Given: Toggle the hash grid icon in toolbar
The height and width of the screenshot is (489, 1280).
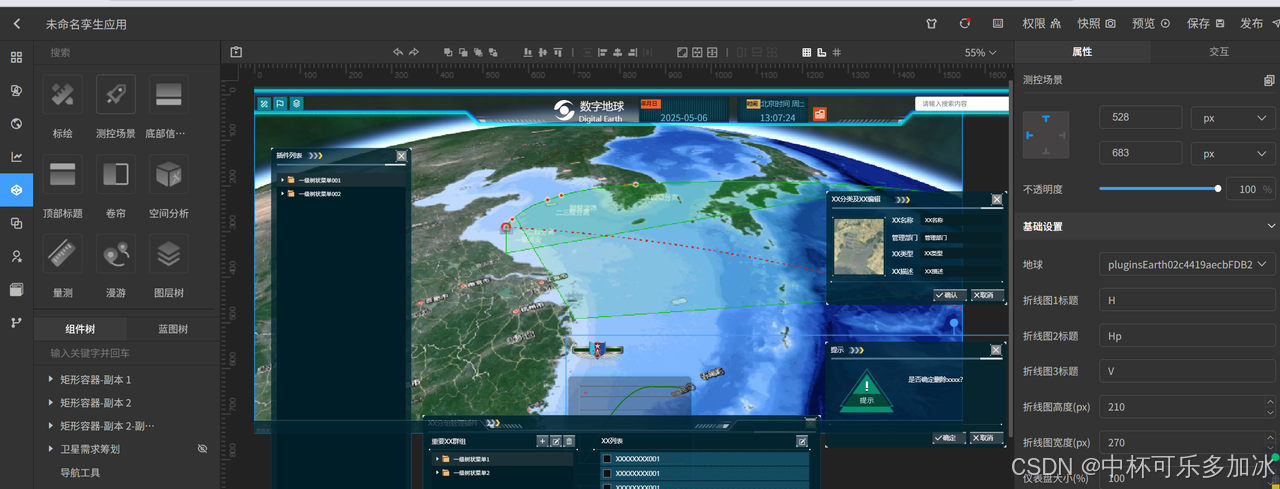Looking at the screenshot, I should [837, 52].
